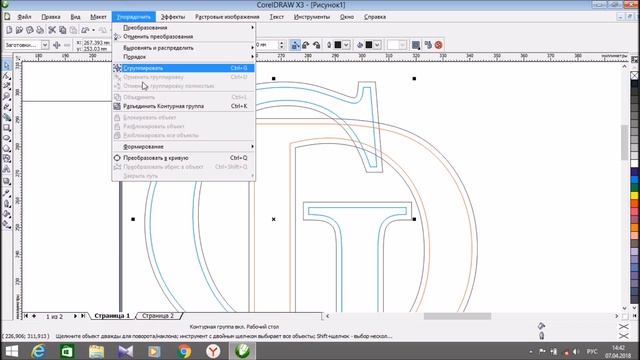Click the no-color X palette swatch
The width and height of the screenshot is (640, 360).
click(634, 76)
